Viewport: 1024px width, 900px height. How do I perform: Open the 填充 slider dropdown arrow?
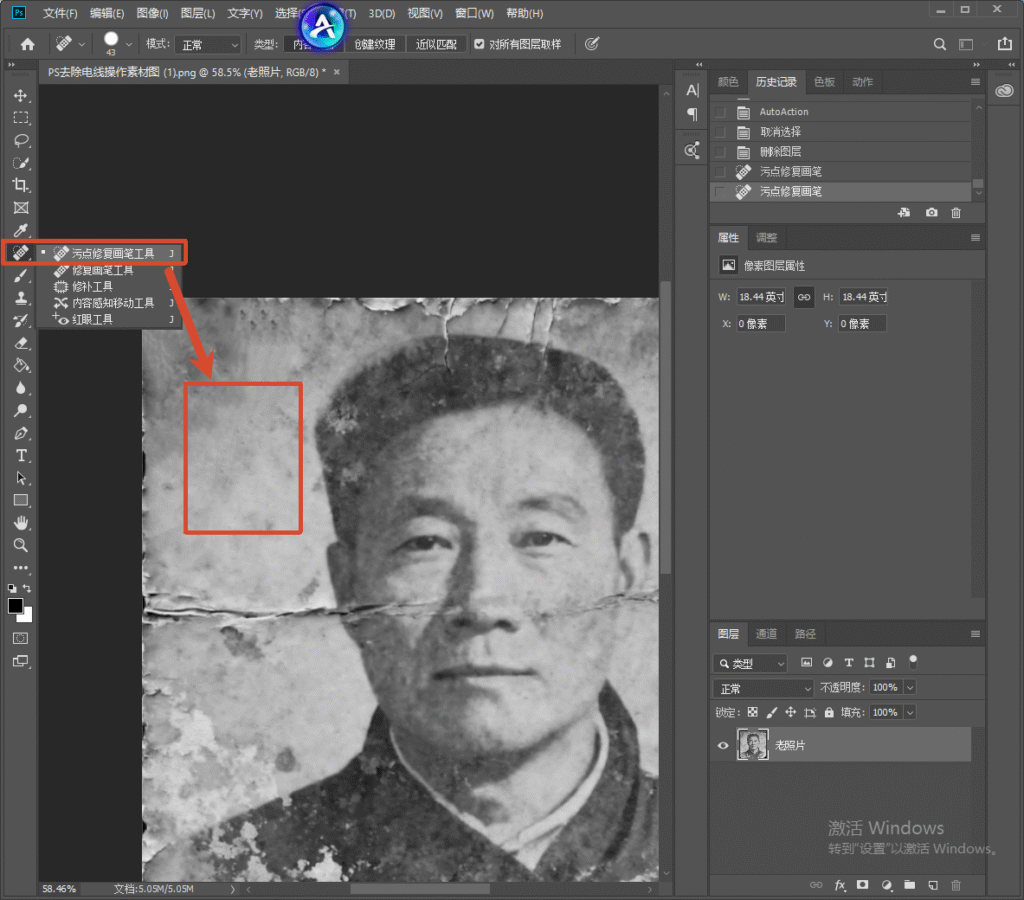pos(910,713)
